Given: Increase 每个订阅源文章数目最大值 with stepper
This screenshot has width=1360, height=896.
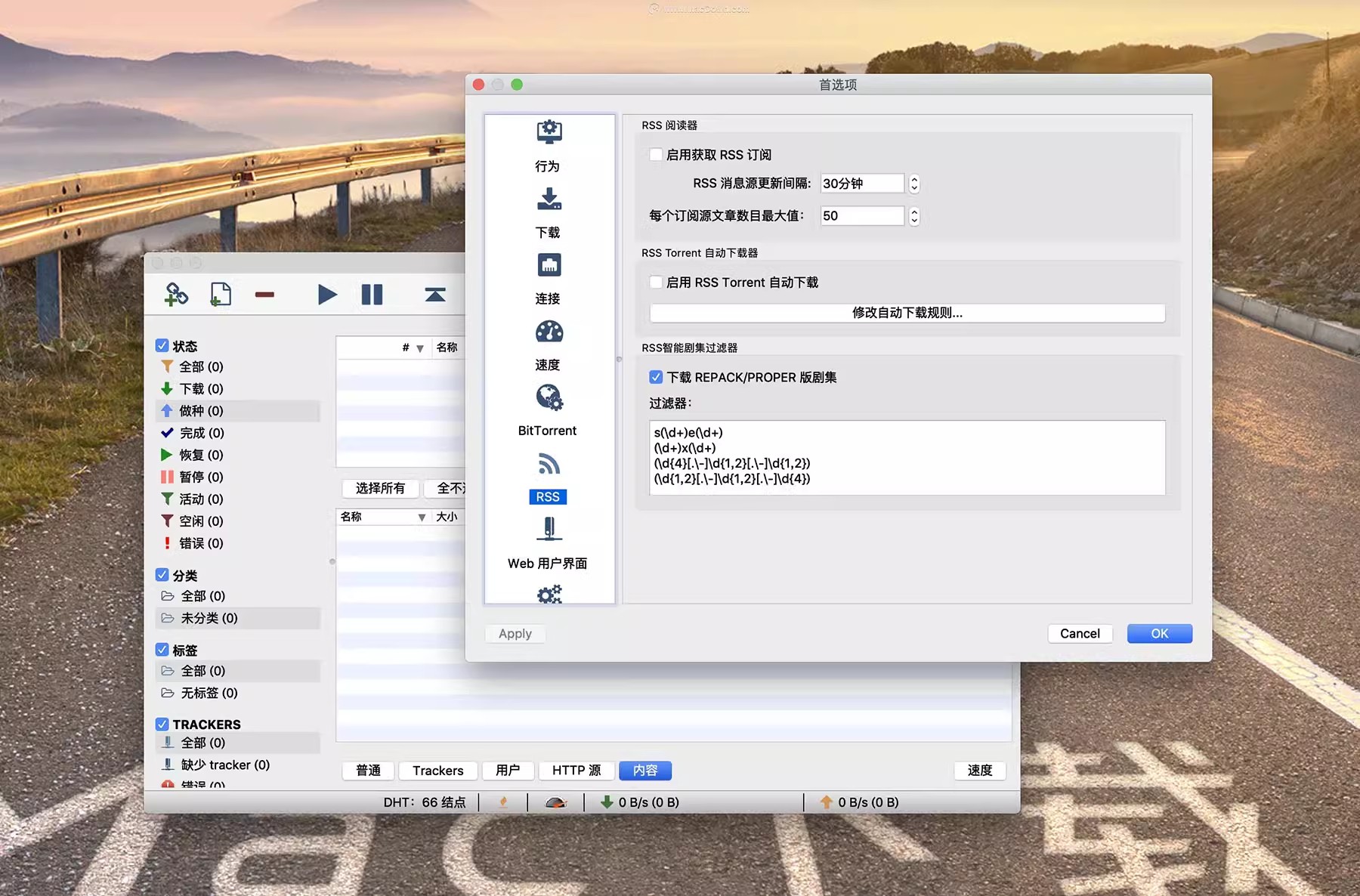Looking at the screenshot, I should (x=913, y=212).
